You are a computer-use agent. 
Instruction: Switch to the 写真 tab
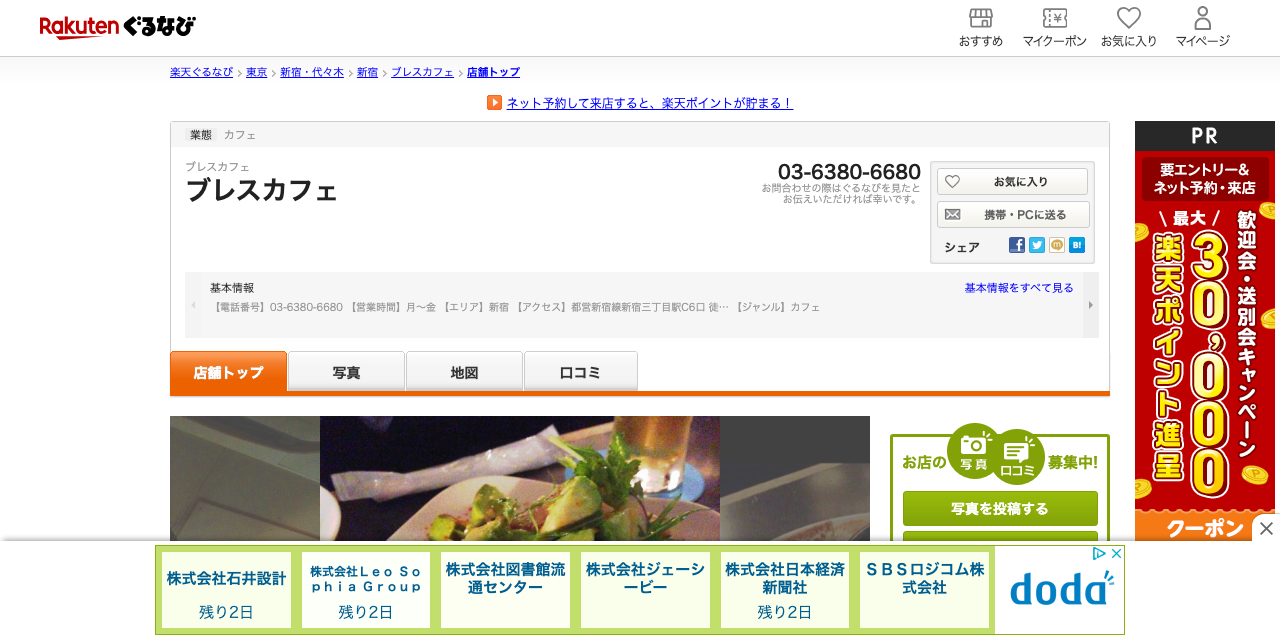click(x=345, y=369)
